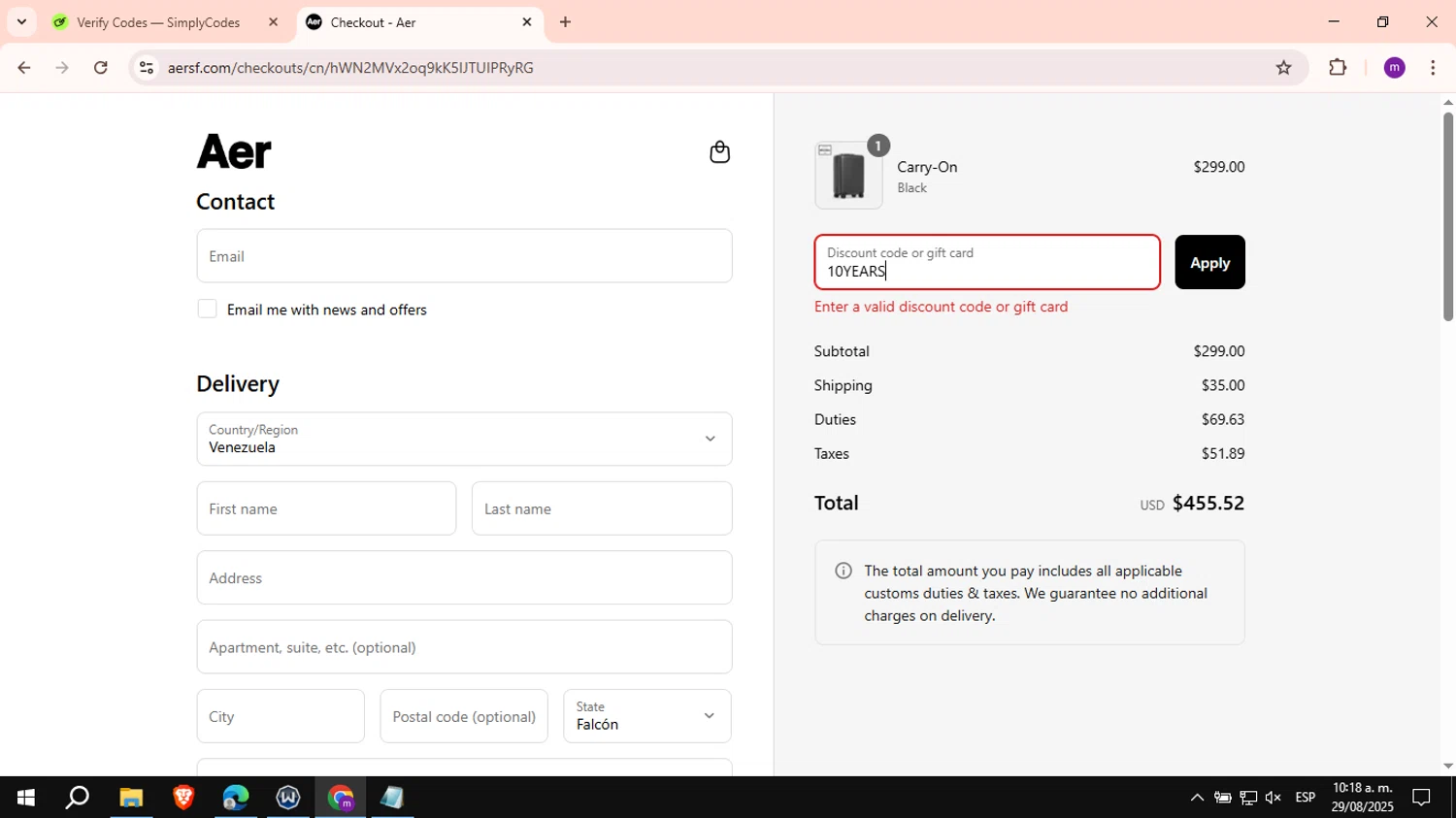
Task: Open the Chrome three-dot menu
Action: point(1433,68)
